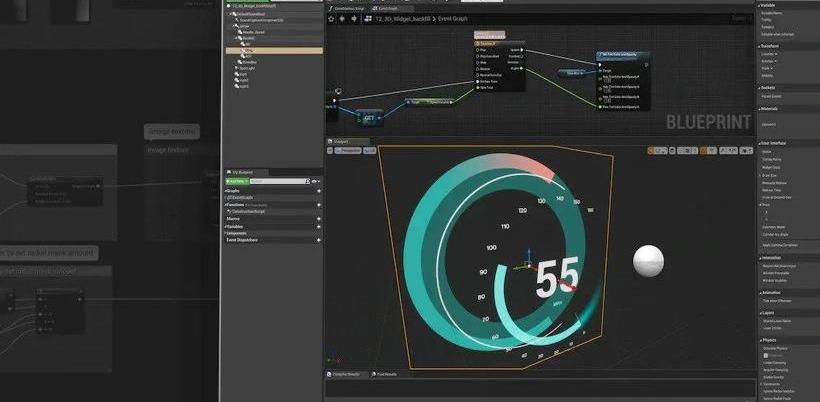This screenshot has height=402, width=820.
Task: Open the Find Results tab
Action: click(x=386, y=374)
